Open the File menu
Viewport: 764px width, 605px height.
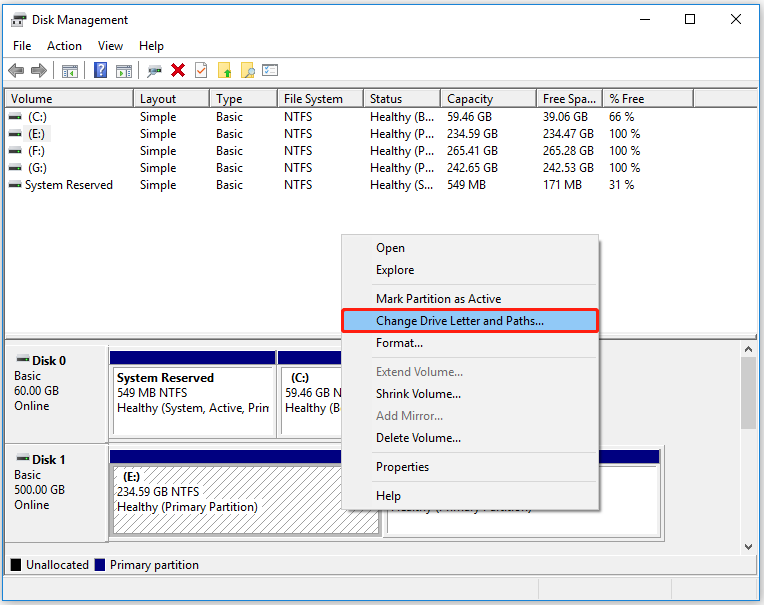pyautogui.click(x=22, y=46)
